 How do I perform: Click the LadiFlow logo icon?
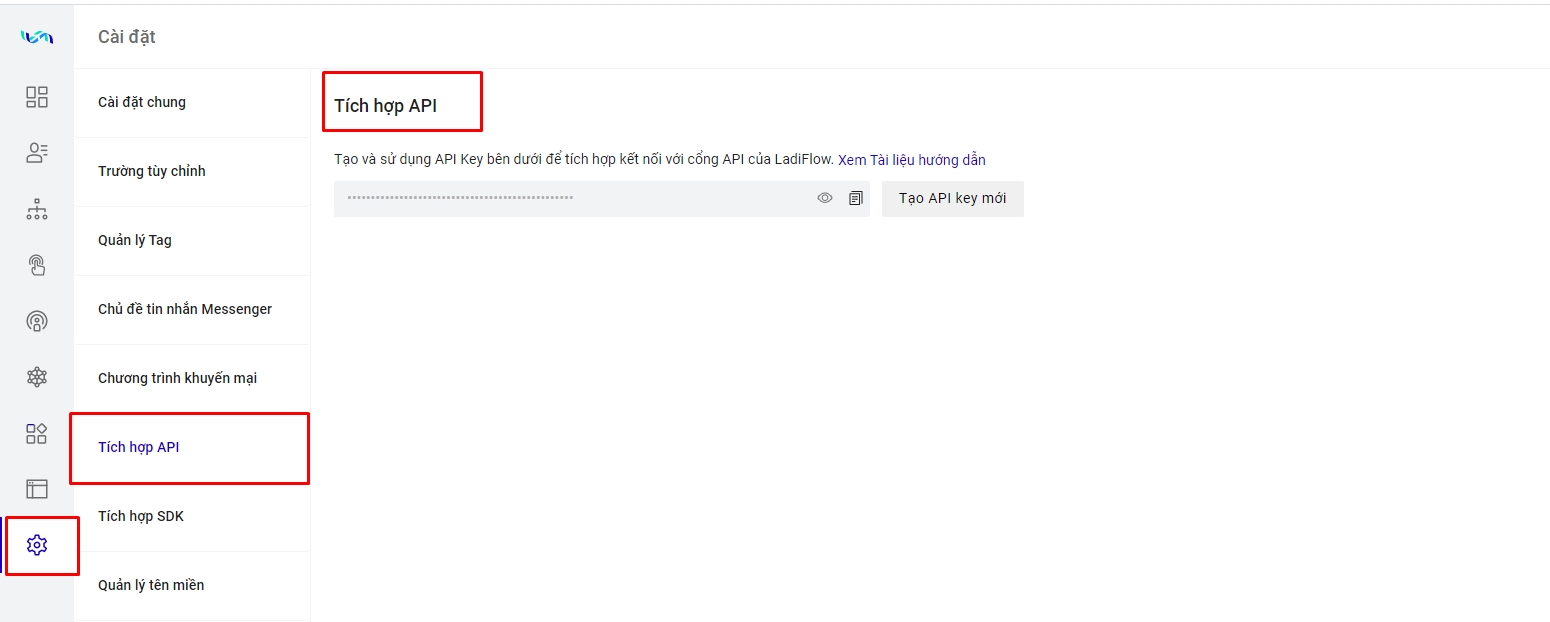(x=37, y=37)
